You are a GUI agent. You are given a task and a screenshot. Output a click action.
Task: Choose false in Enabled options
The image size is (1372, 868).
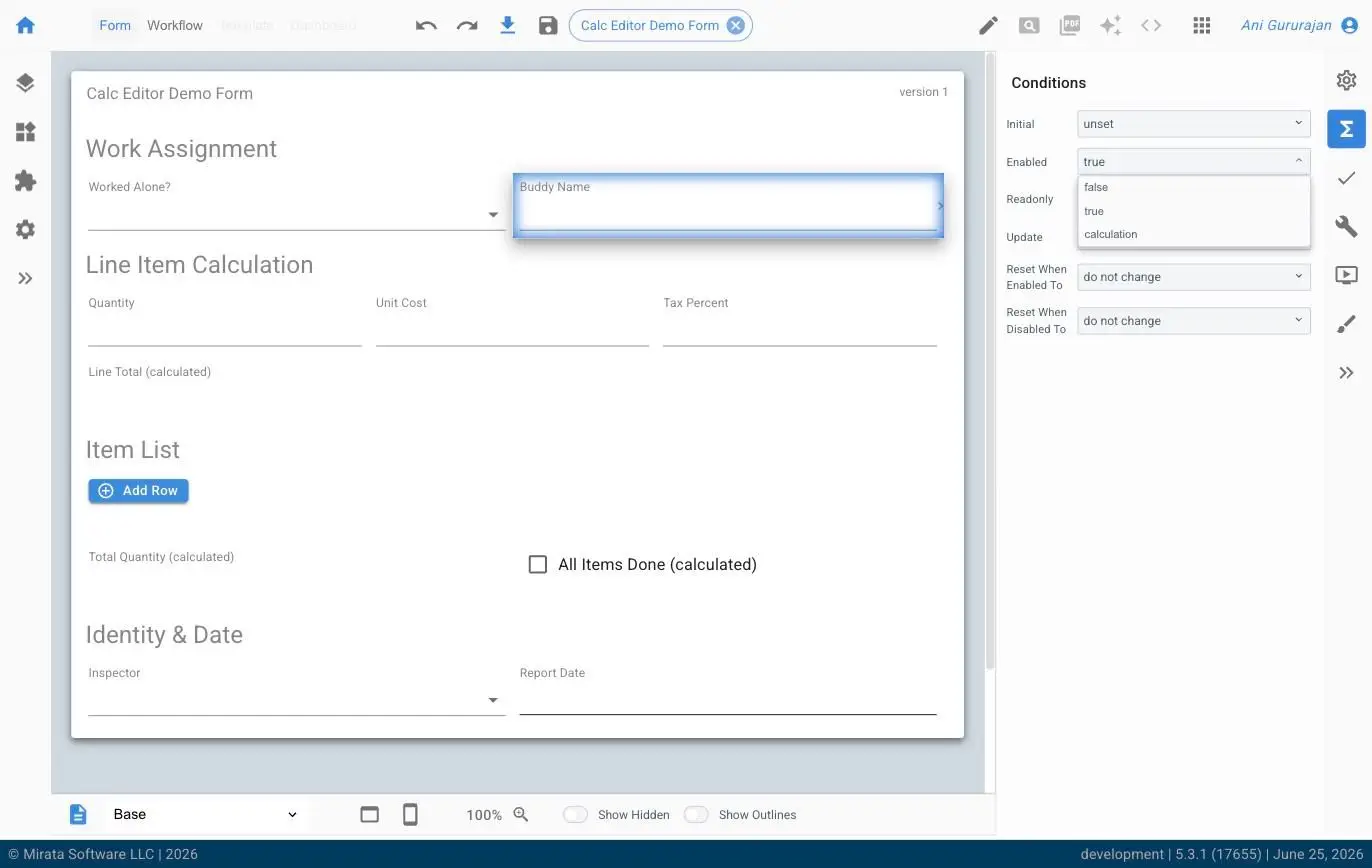click(1194, 187)
